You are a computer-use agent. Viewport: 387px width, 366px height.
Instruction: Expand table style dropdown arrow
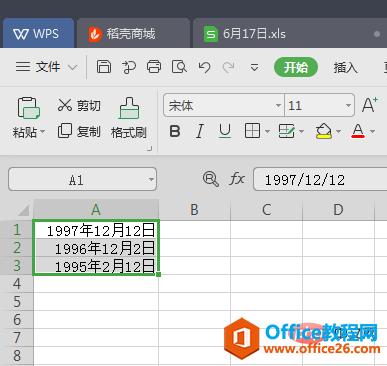301,131
